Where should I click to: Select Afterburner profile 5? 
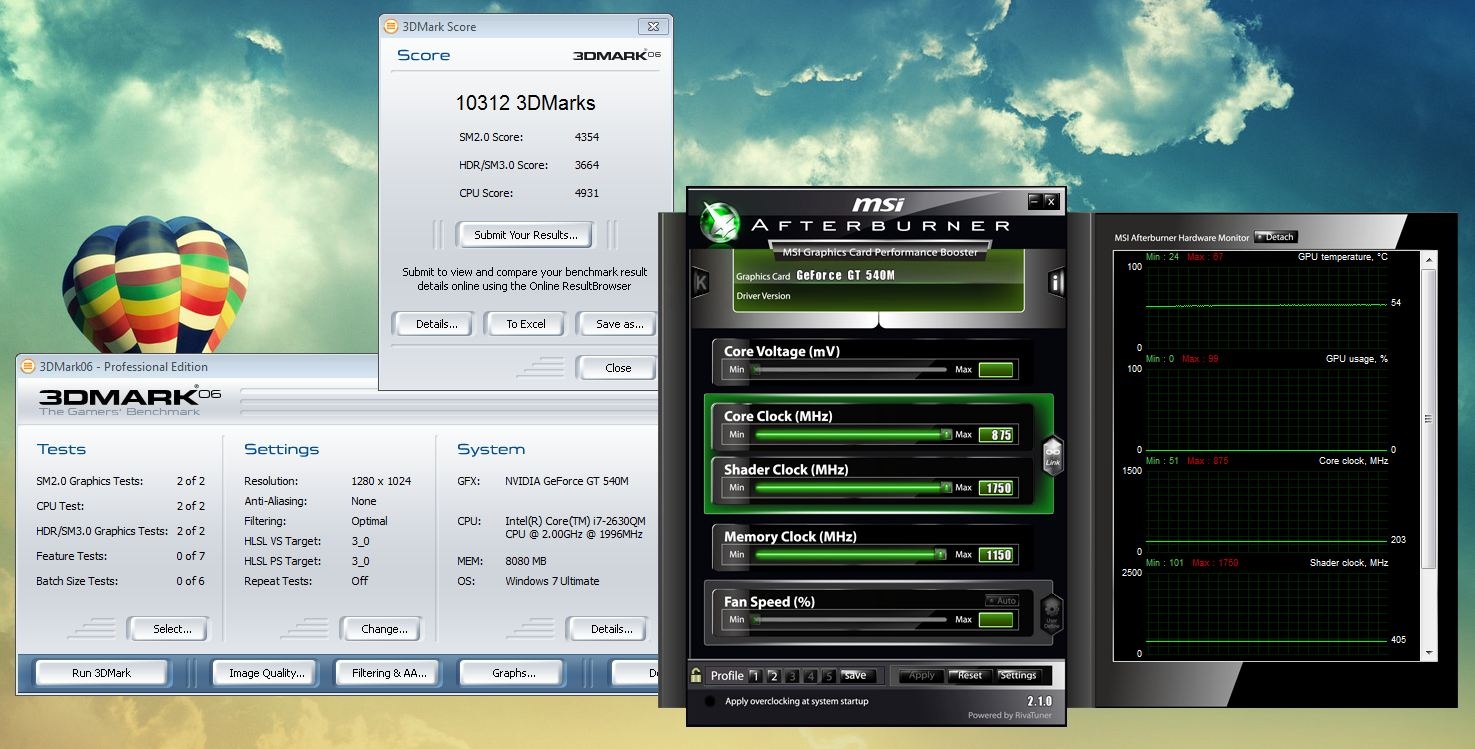(x=827, y=676)
